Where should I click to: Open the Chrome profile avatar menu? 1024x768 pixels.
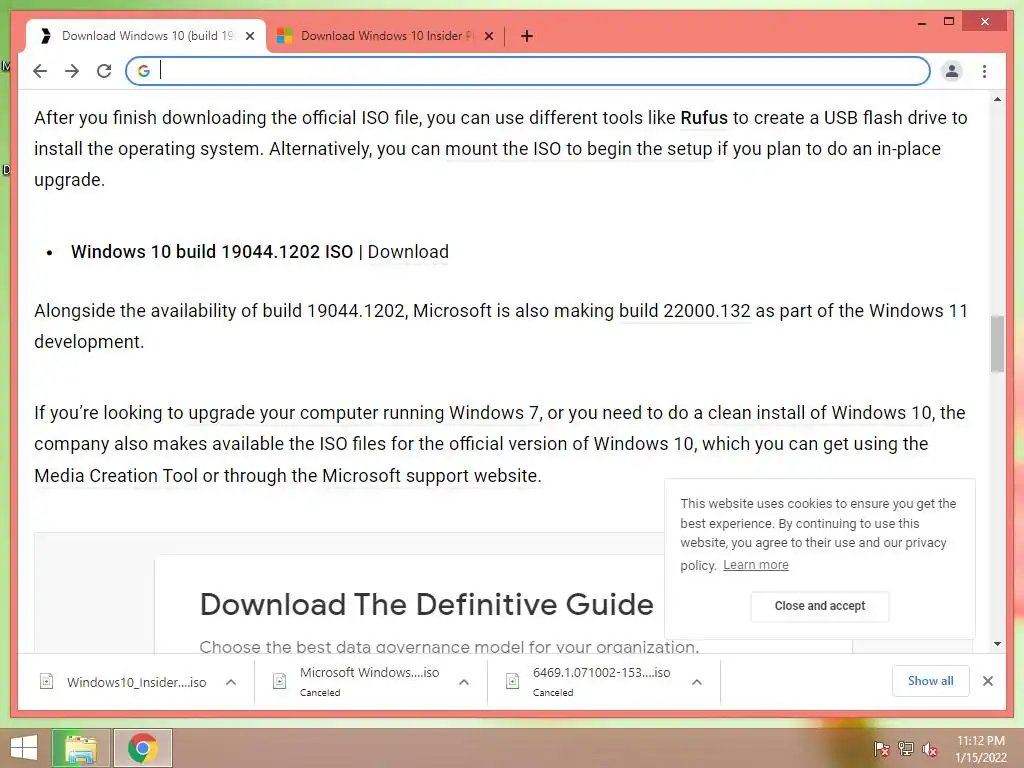pos(952,71)
